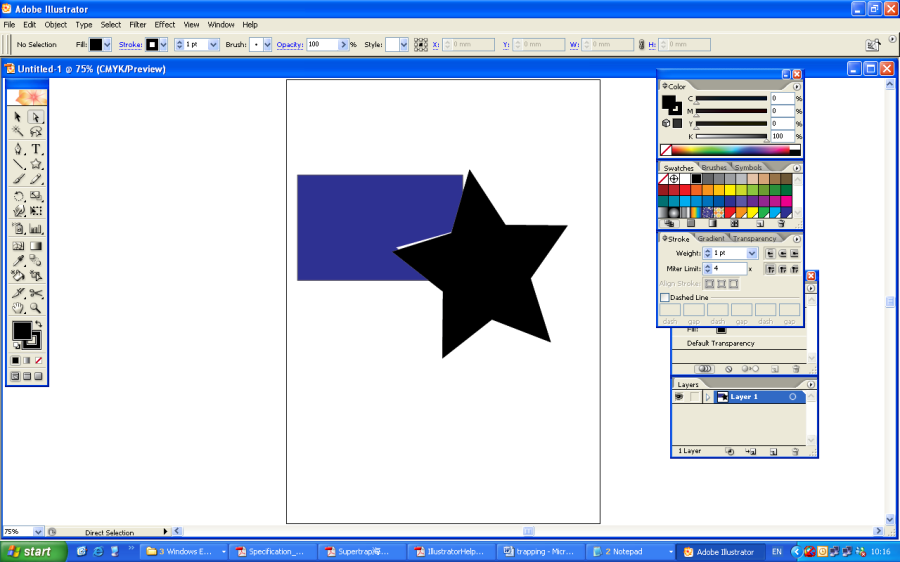Select the Magic Wand tool
Image resolution: width=900 pixels, height=562 pixels.
[18, 132]
